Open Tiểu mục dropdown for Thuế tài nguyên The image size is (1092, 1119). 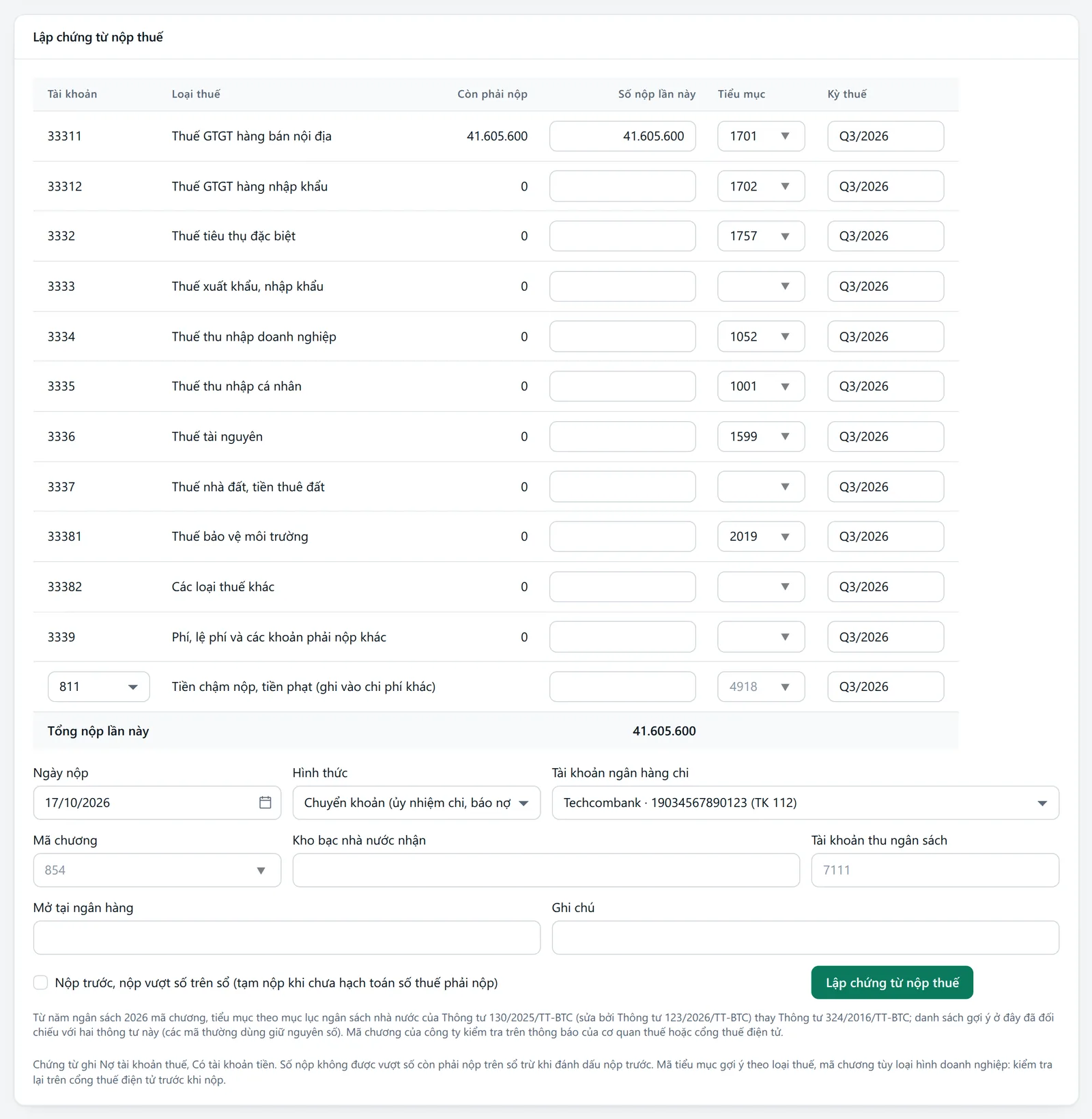[x=761, y=436]
